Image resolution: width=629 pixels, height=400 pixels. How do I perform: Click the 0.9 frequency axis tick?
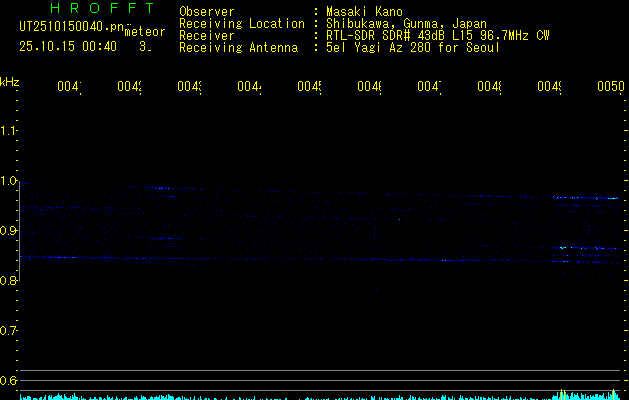click(x=9, y=231)
